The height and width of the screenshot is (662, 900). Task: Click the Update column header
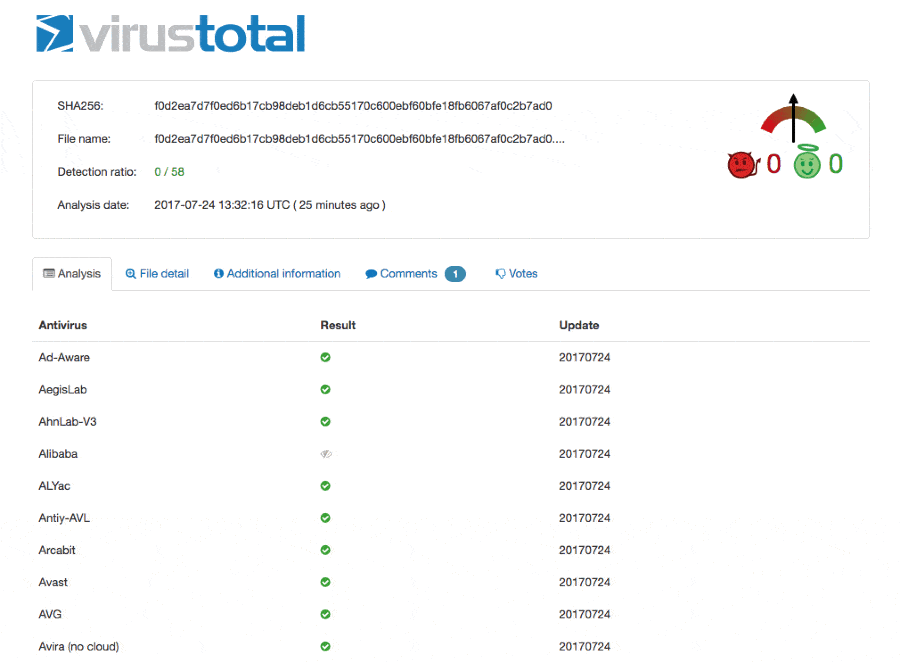point(579,325)
